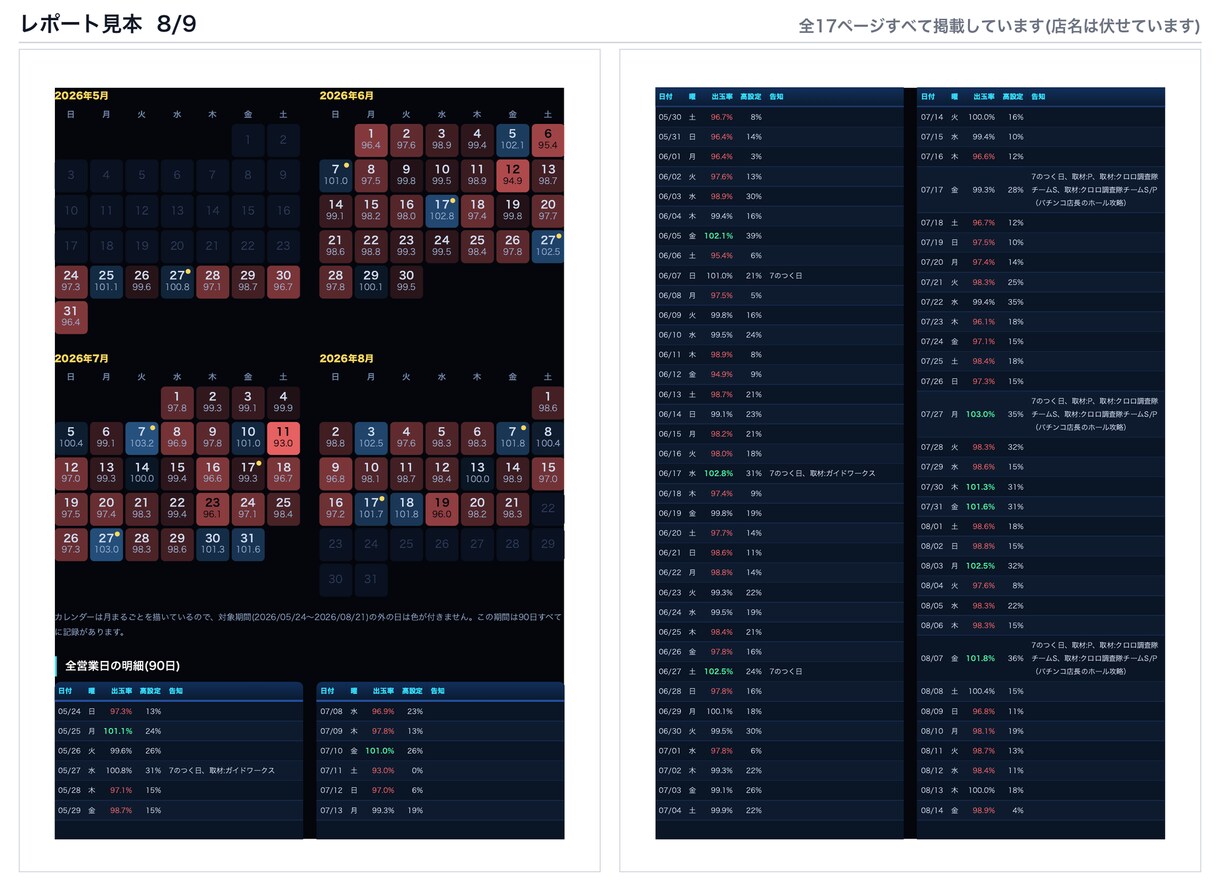This screenshot has height=891, width=1220.
Task: Click the "レポート見本 8/9" heading
Action: 108,25
